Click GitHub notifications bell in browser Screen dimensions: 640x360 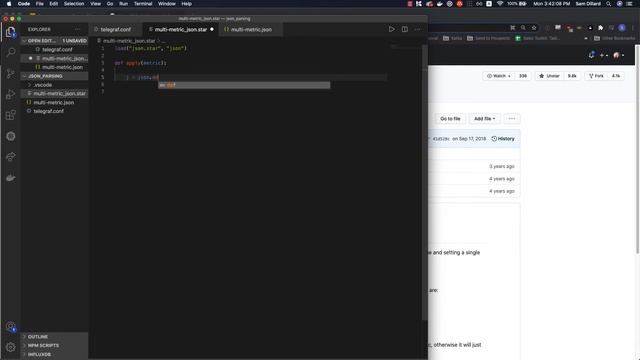pyautogui.click(x=591, y=55)
